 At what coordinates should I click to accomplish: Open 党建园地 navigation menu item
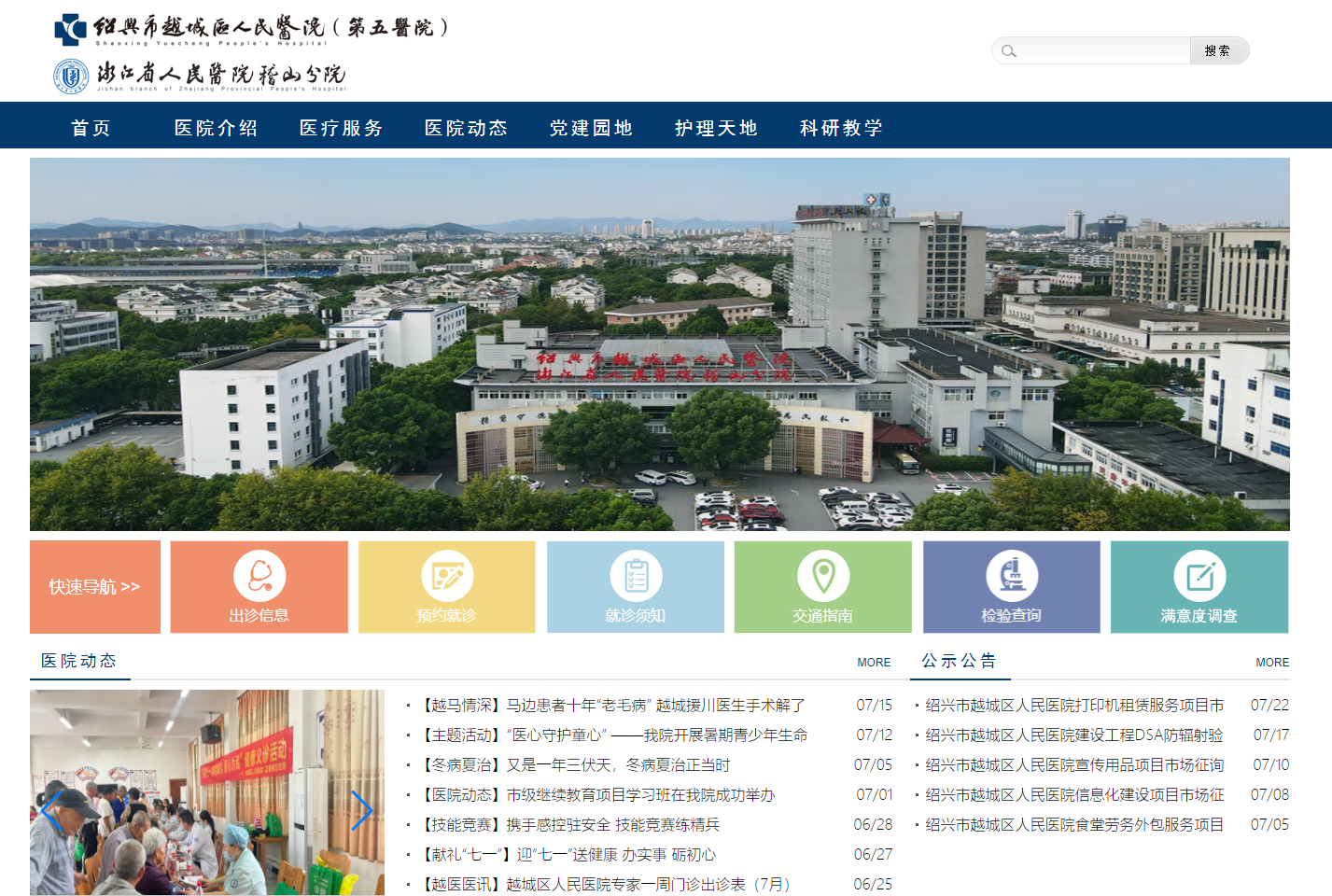pos(592,128)
